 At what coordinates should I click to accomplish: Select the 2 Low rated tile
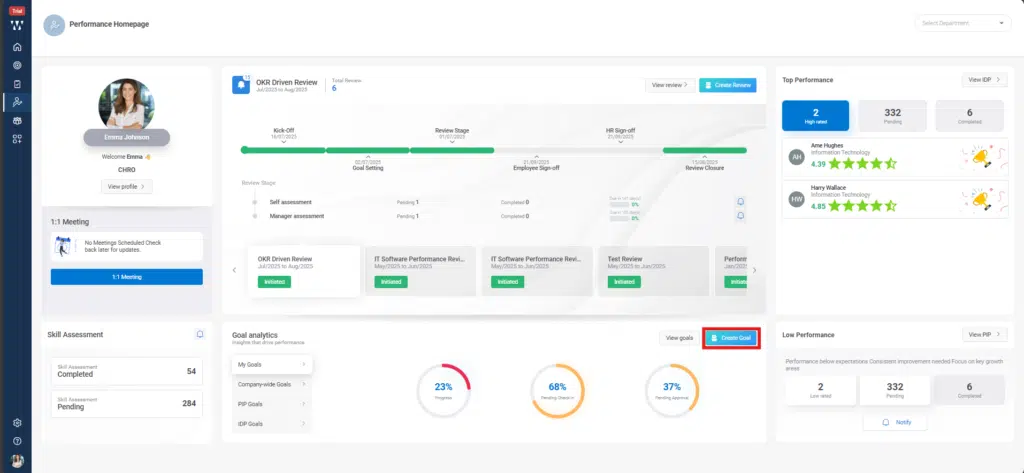tap(820, 390)
